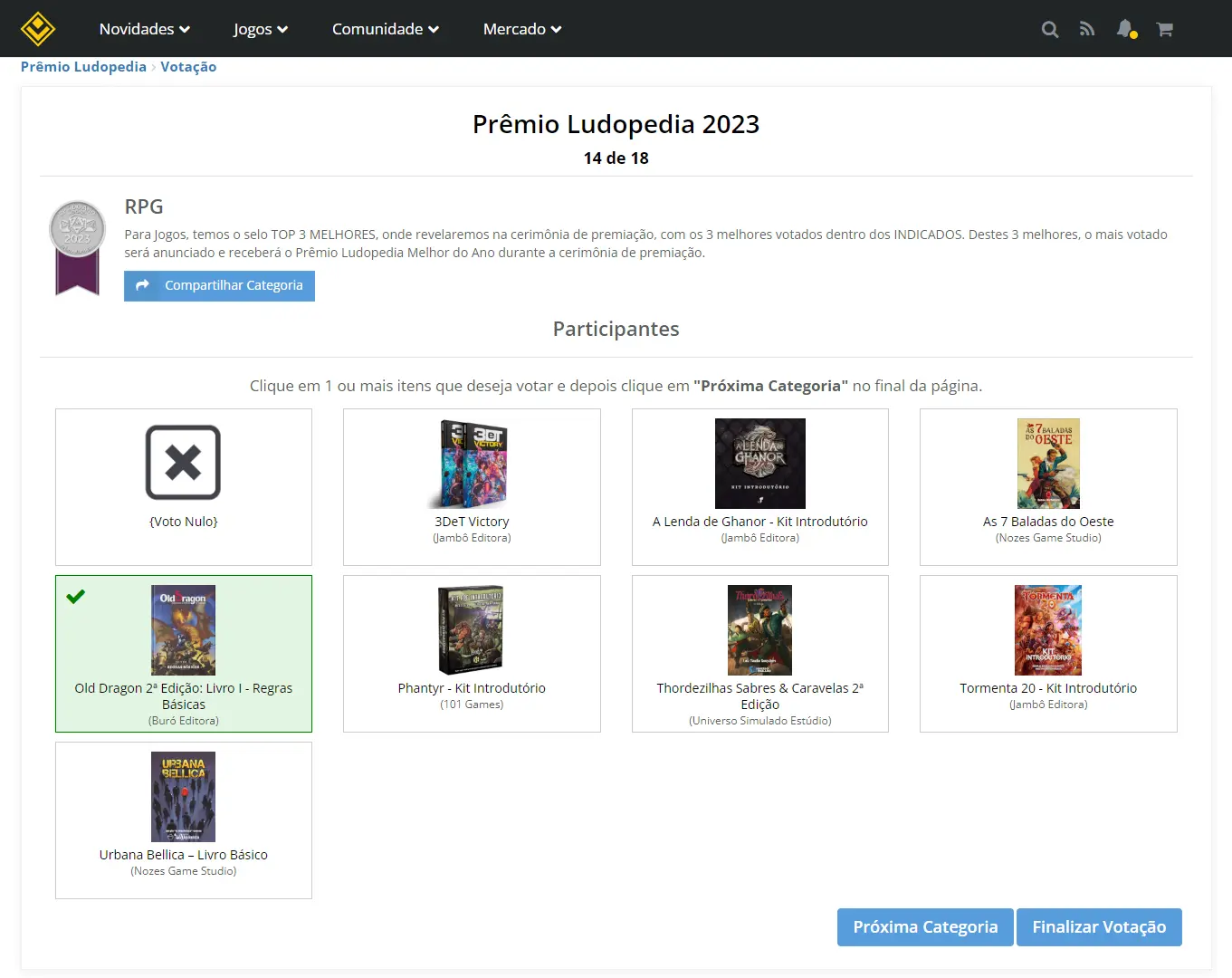
Task: Open the search magnifier icon
Action: [x=1050, y=29]
